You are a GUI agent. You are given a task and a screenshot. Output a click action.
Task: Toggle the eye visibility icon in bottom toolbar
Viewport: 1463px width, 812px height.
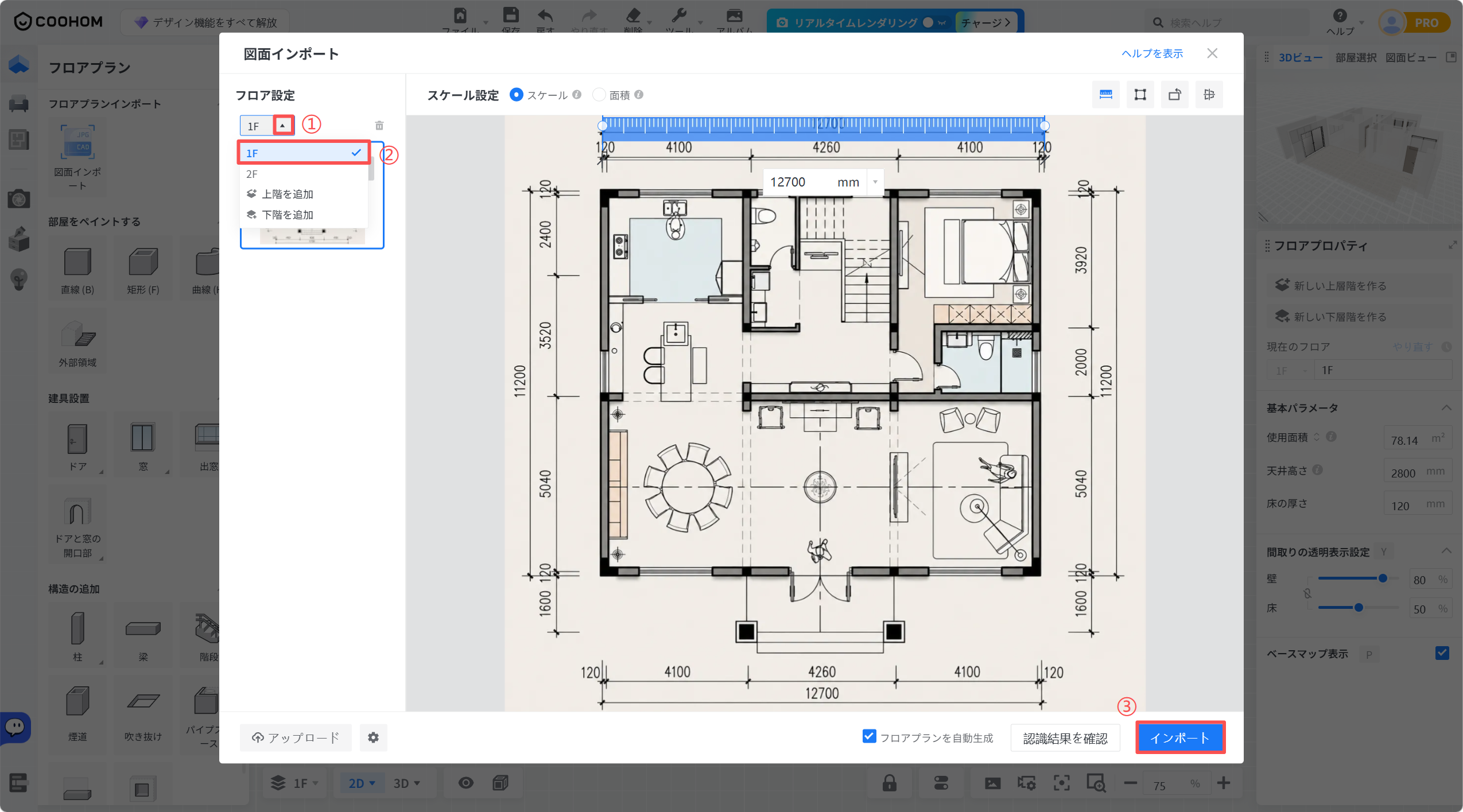(465, 783)
